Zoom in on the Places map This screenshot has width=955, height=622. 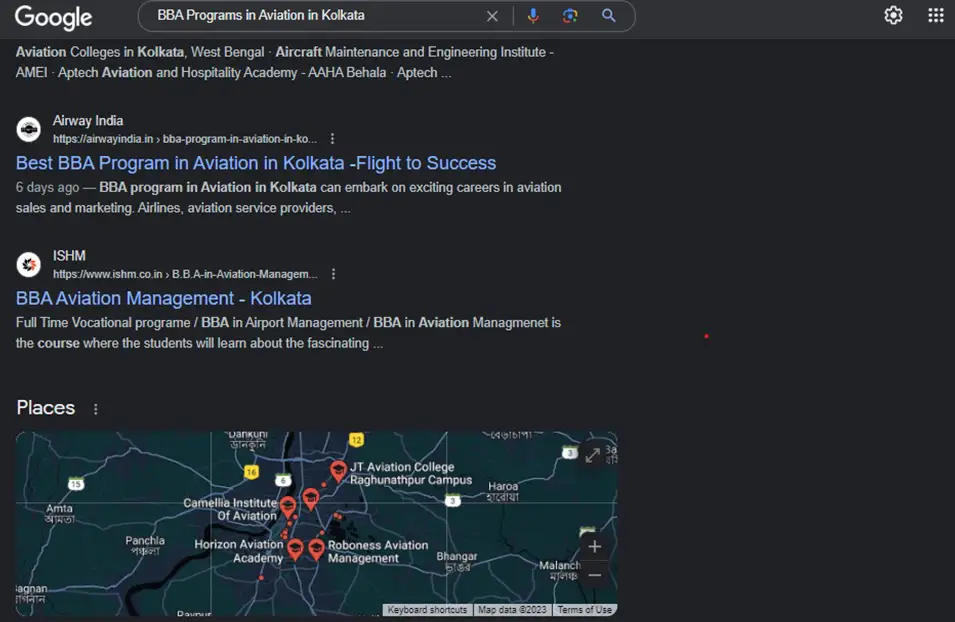click(x=594, y=546)
